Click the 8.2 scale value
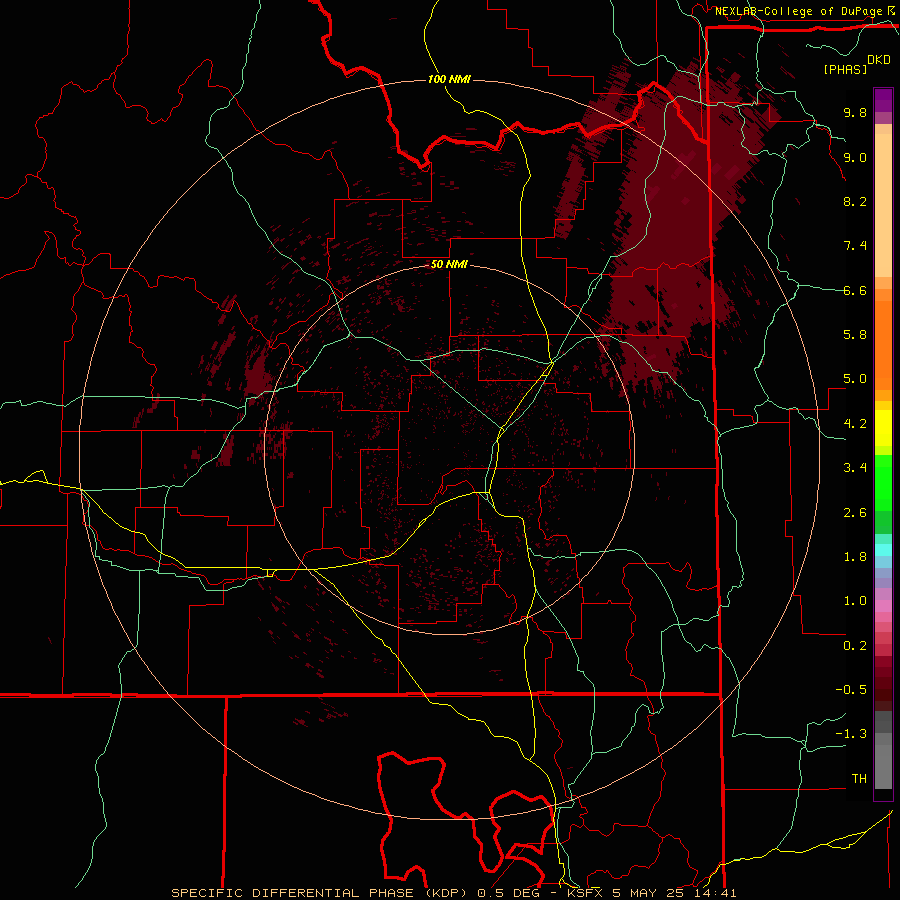This screenshot has height=900, width=900. 855,201
